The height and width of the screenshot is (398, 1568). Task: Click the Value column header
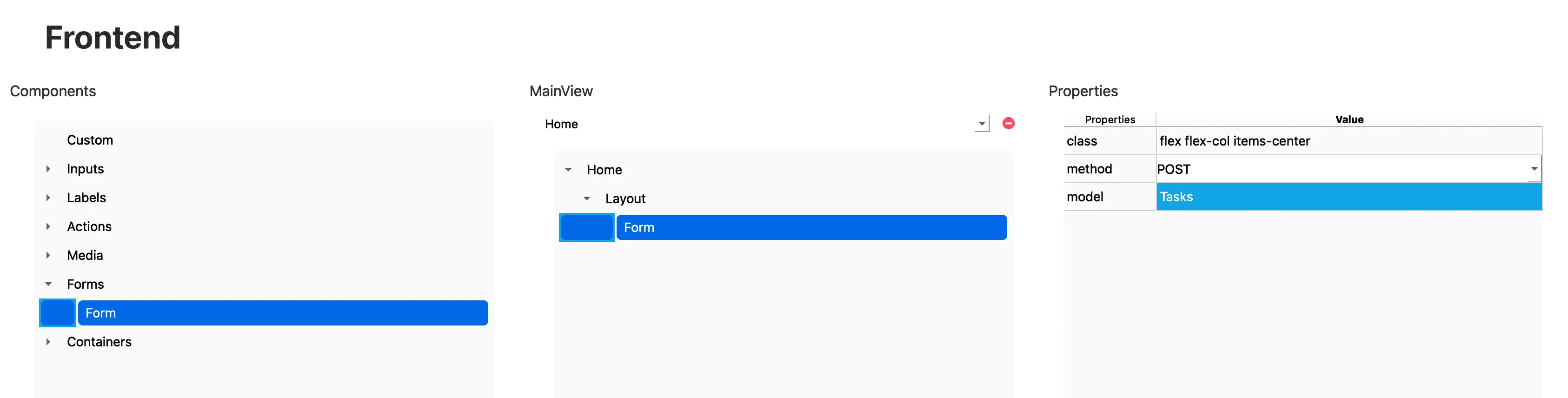point(1349,119)
